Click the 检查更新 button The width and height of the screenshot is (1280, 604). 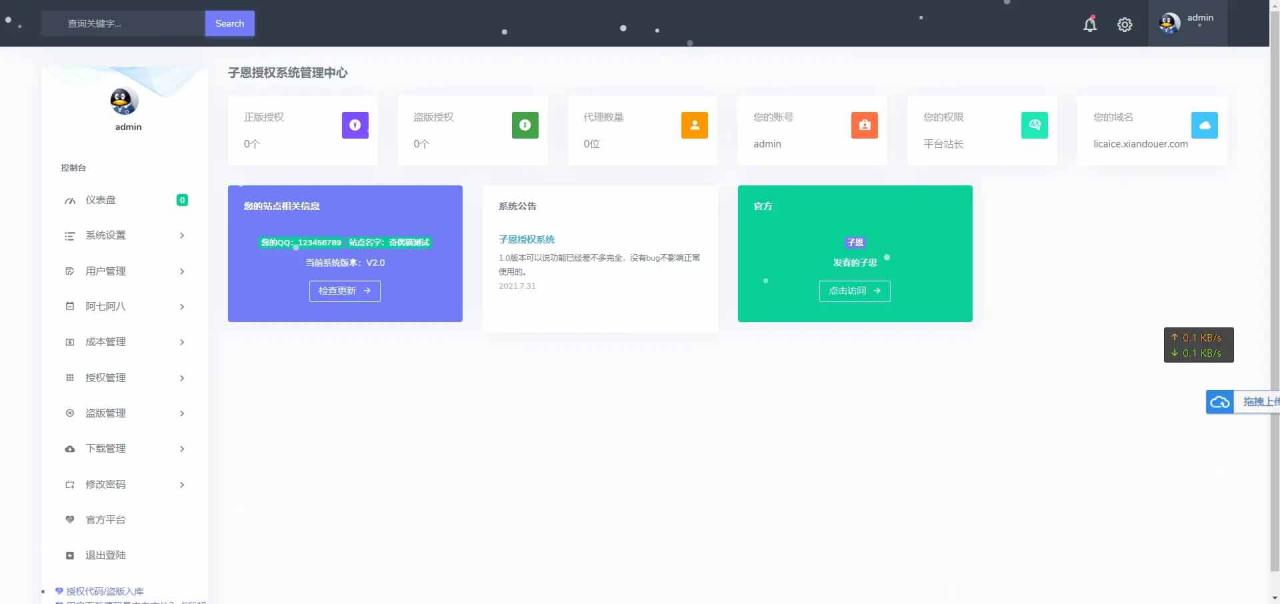(344, 291)
